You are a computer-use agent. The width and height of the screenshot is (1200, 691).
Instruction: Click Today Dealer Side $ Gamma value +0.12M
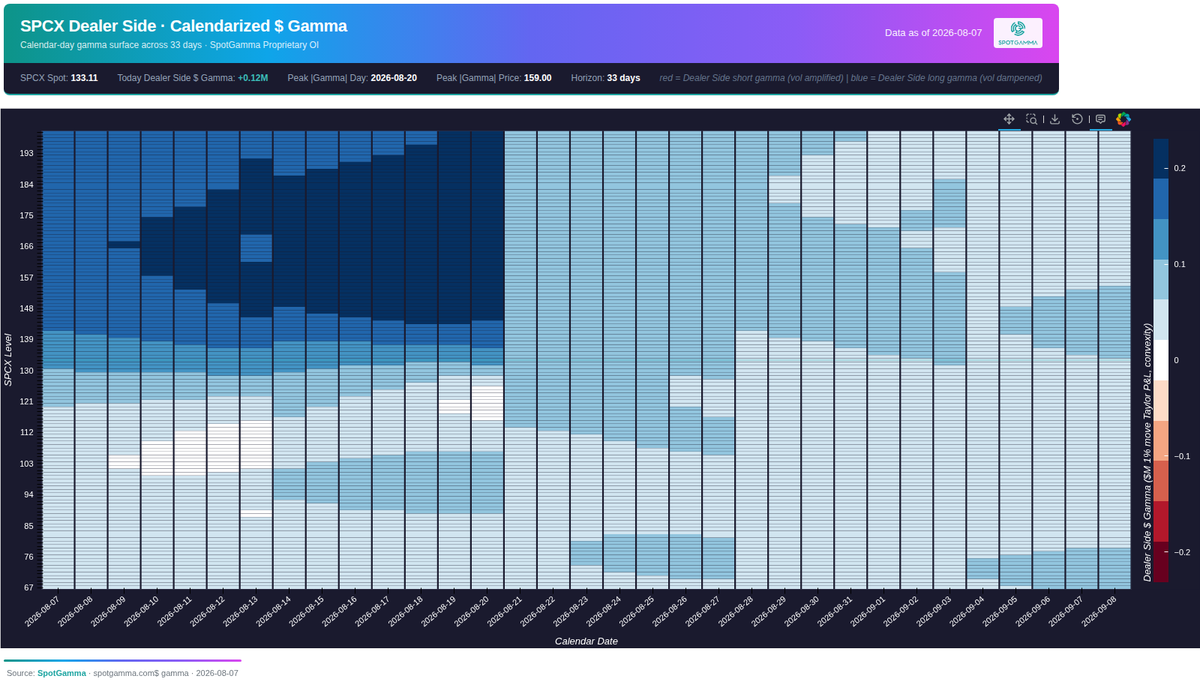coord(253,78)
